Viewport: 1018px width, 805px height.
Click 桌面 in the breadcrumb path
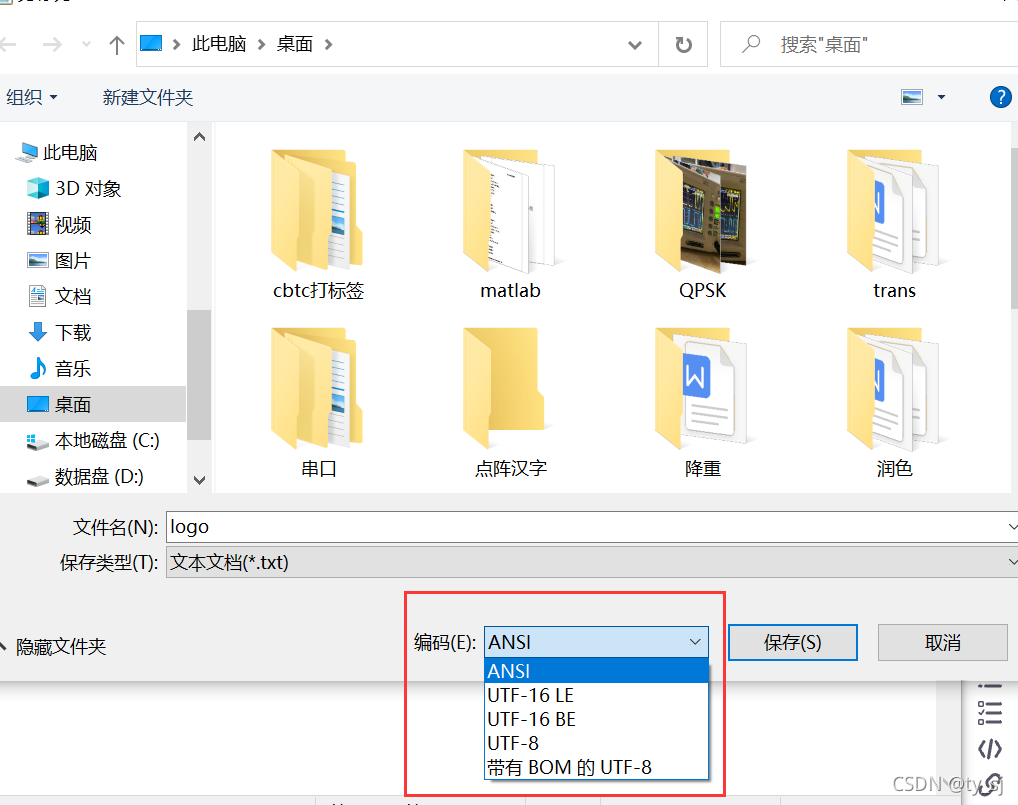pos(294,43)
